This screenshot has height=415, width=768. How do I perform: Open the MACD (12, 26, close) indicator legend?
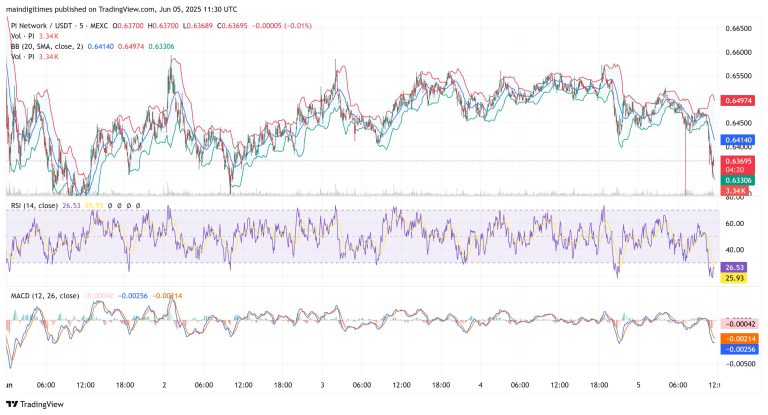pos(45,296)
